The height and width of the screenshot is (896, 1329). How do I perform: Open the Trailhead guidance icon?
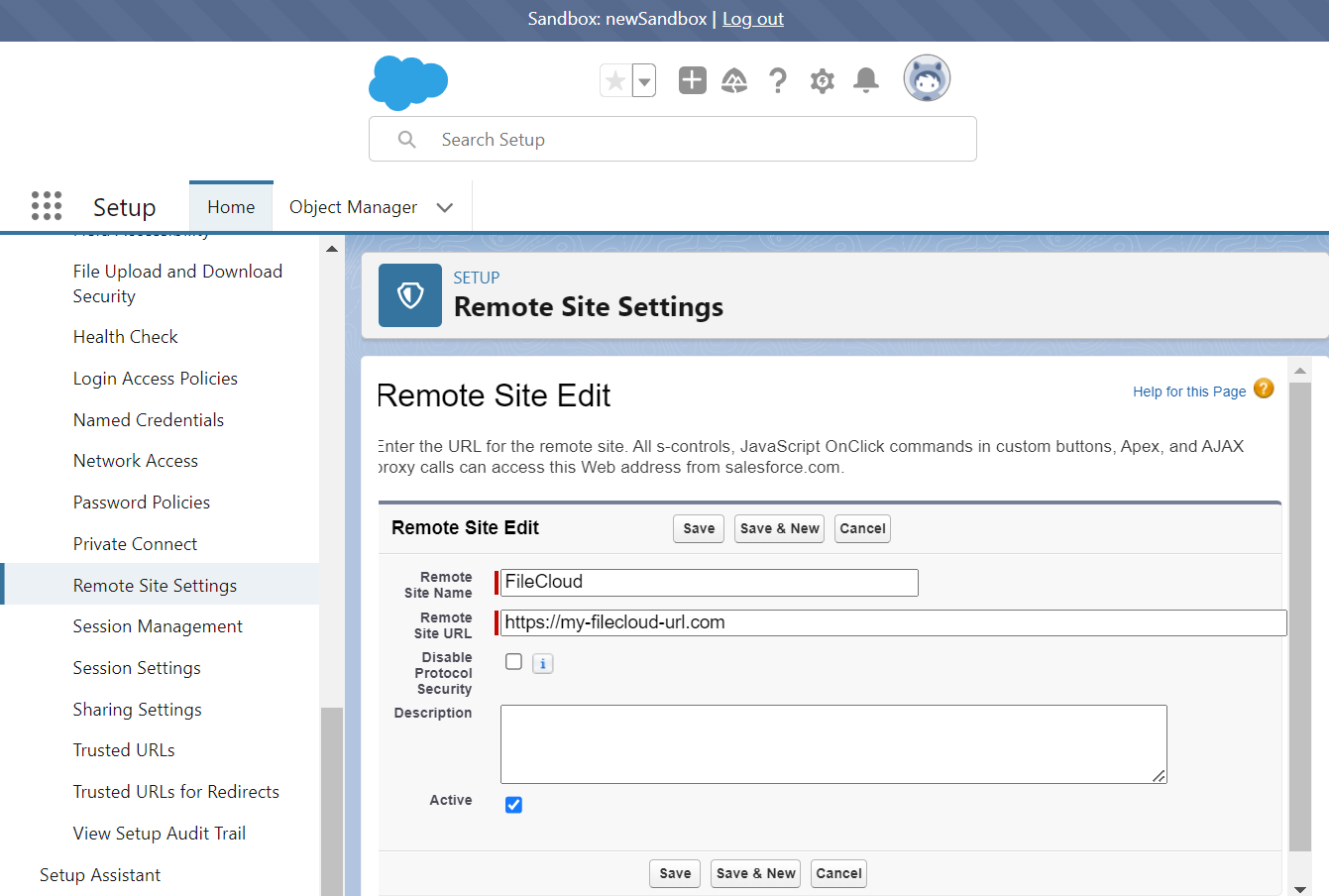(x=734, y=80)
